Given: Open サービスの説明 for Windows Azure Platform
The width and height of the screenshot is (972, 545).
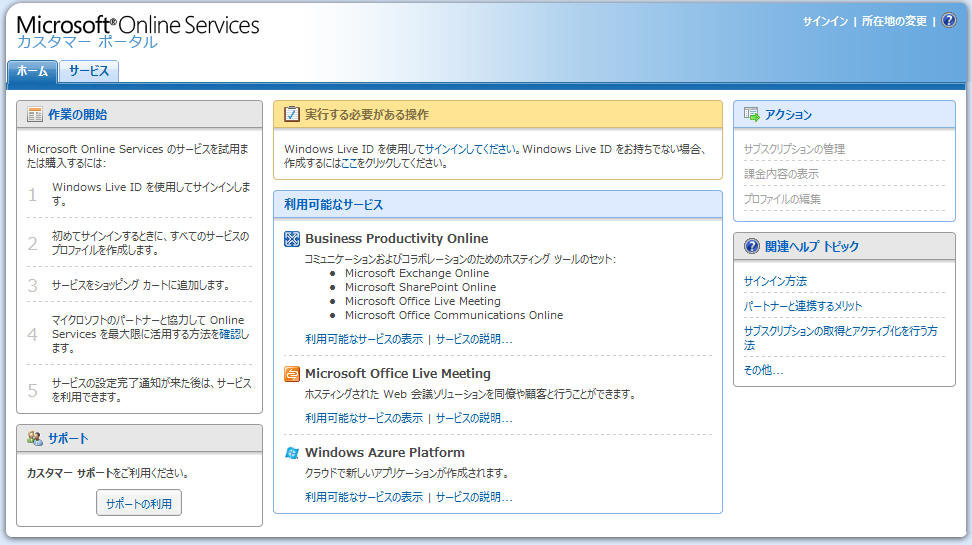Looking at the screenshot, I should [474, 497].
